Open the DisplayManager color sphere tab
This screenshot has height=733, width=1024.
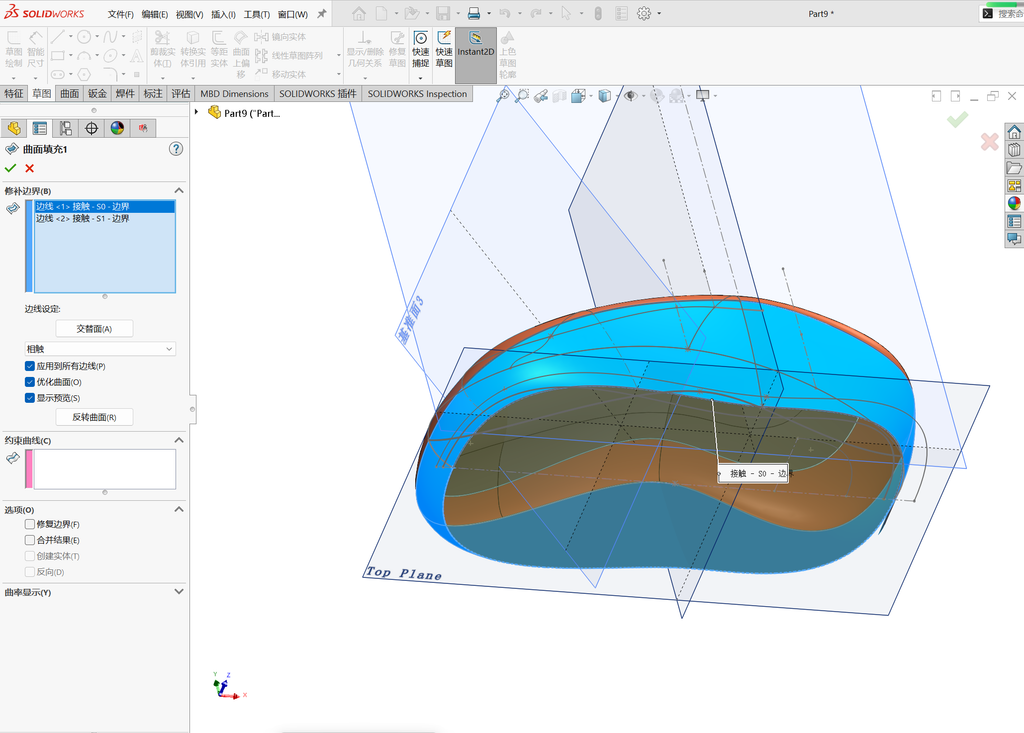coord(117,128)
